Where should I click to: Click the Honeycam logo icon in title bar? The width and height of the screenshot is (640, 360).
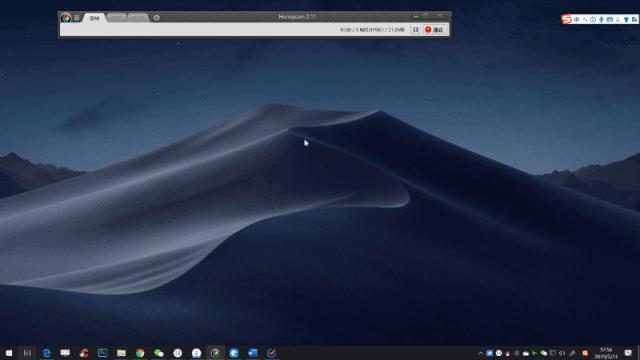click(65, 18)
